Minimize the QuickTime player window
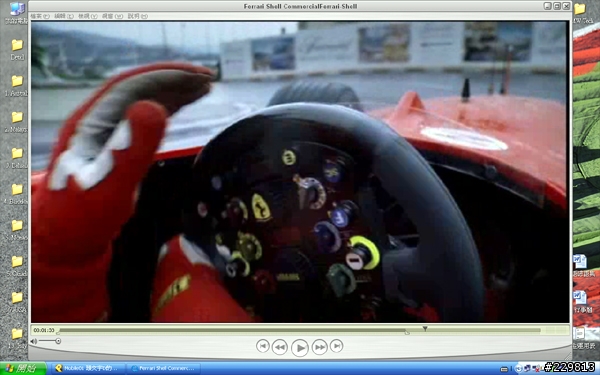 pyautogui.click(x=548, y=6)
